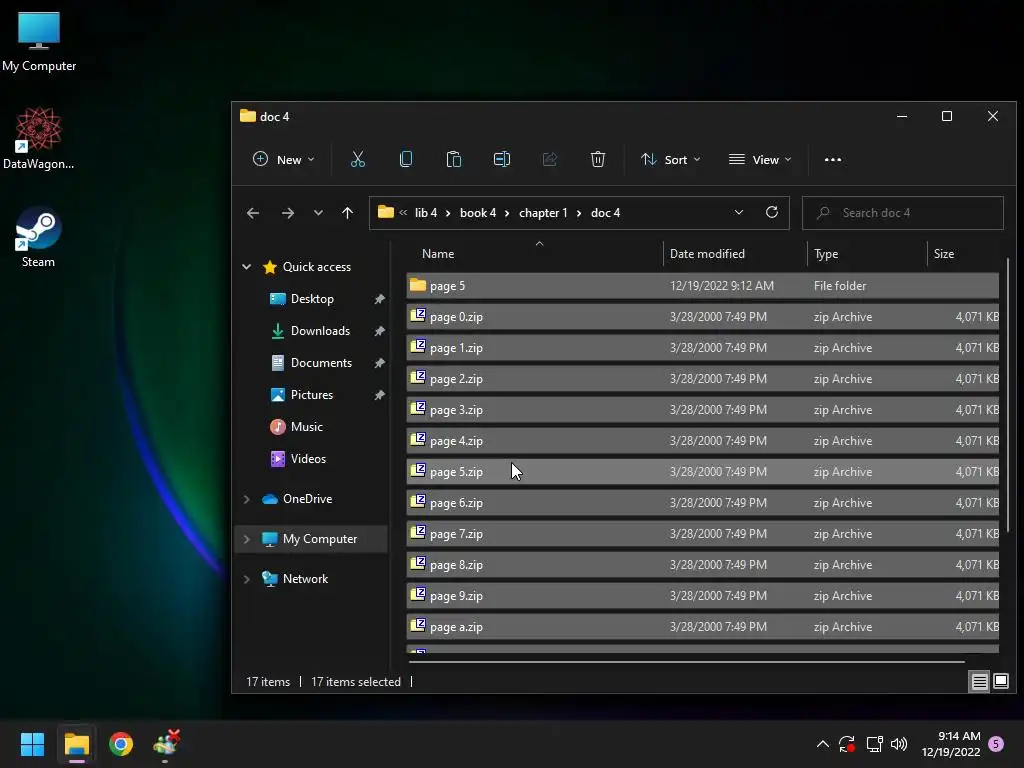Viewport: 1024px width, 768px height.
Task: Switch to large thumbnails view icon
Action: pyautogui.click(x=1000, y=682)
